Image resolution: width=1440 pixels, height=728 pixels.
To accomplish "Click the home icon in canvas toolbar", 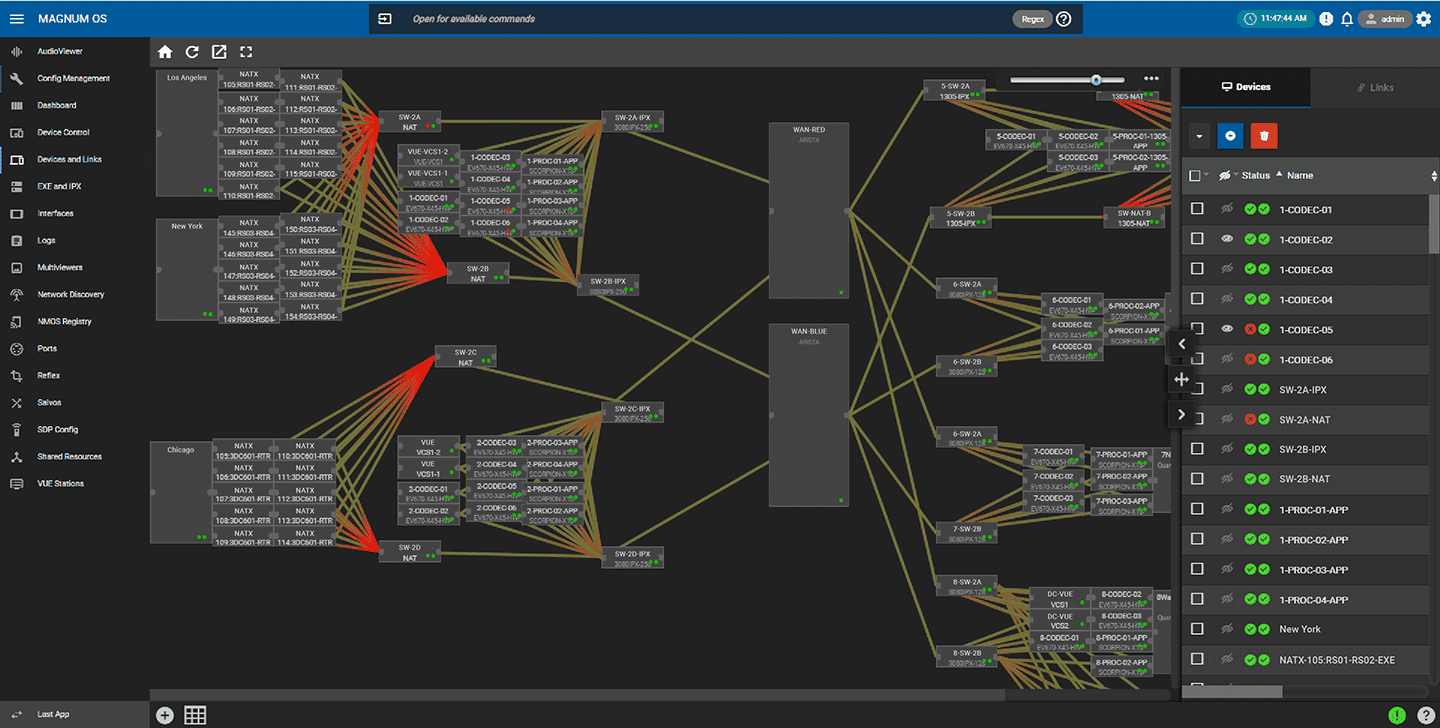I will coord(165,52).
